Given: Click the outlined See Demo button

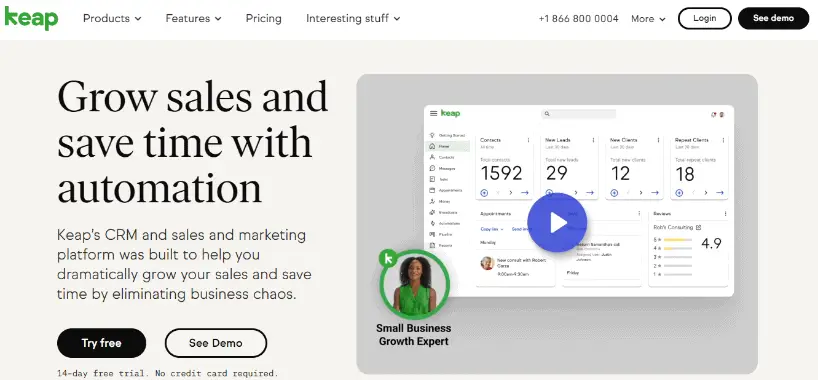Looking at the screenshot, I should [x=216, y=343].
